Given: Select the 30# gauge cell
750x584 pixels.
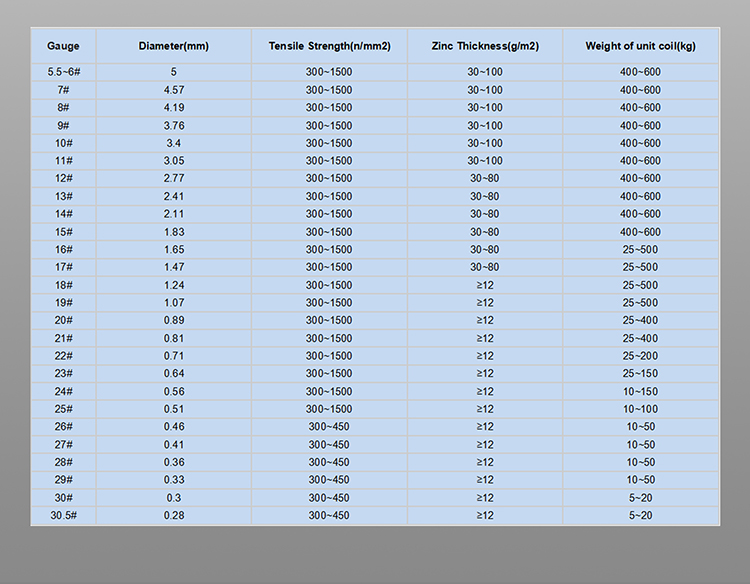Looking at the screenshot, I should pos(63,497).
